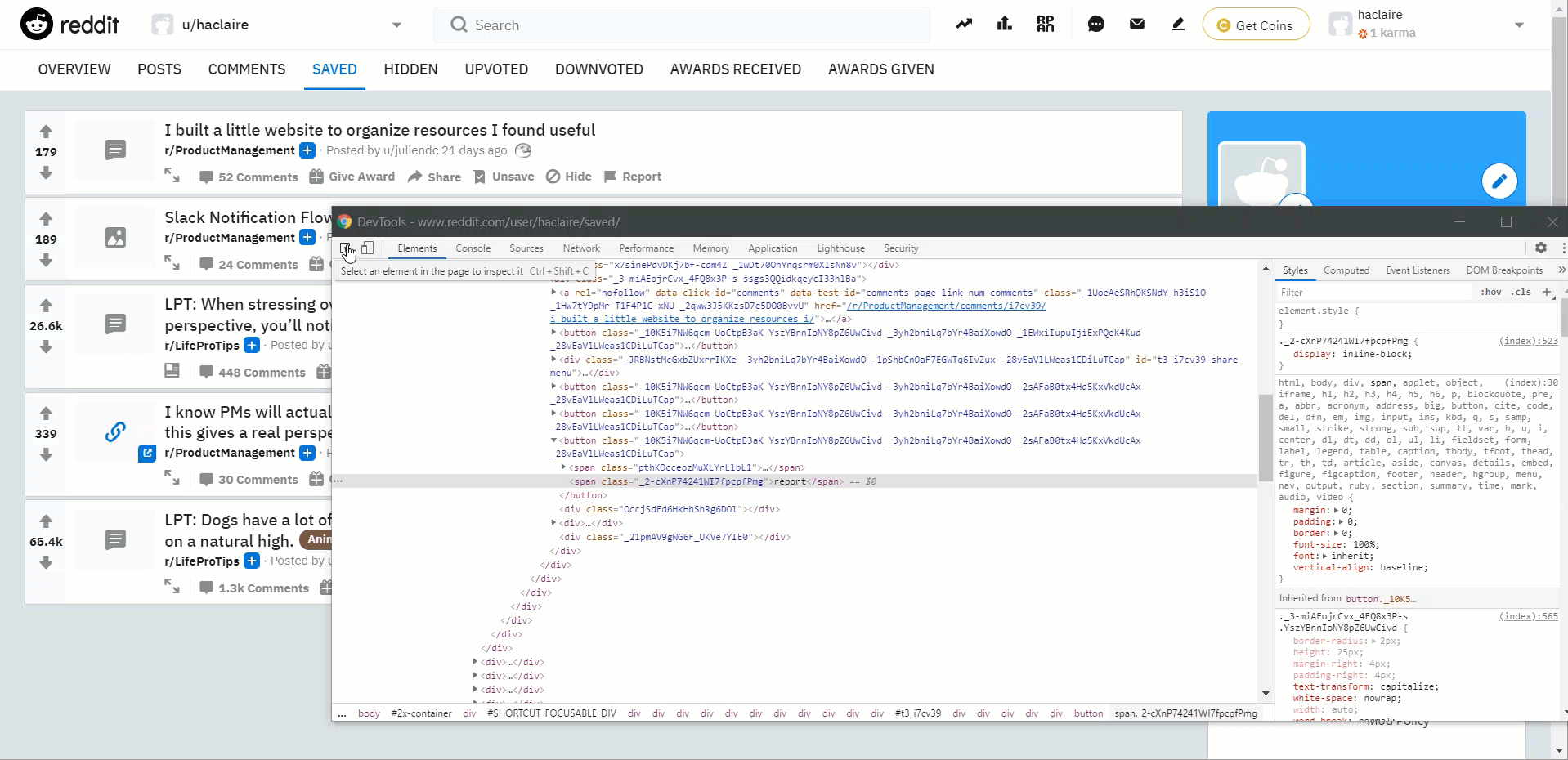1568x760 pixels.
Task: Click the new style rule plus icon
Action: (1547, 292)
